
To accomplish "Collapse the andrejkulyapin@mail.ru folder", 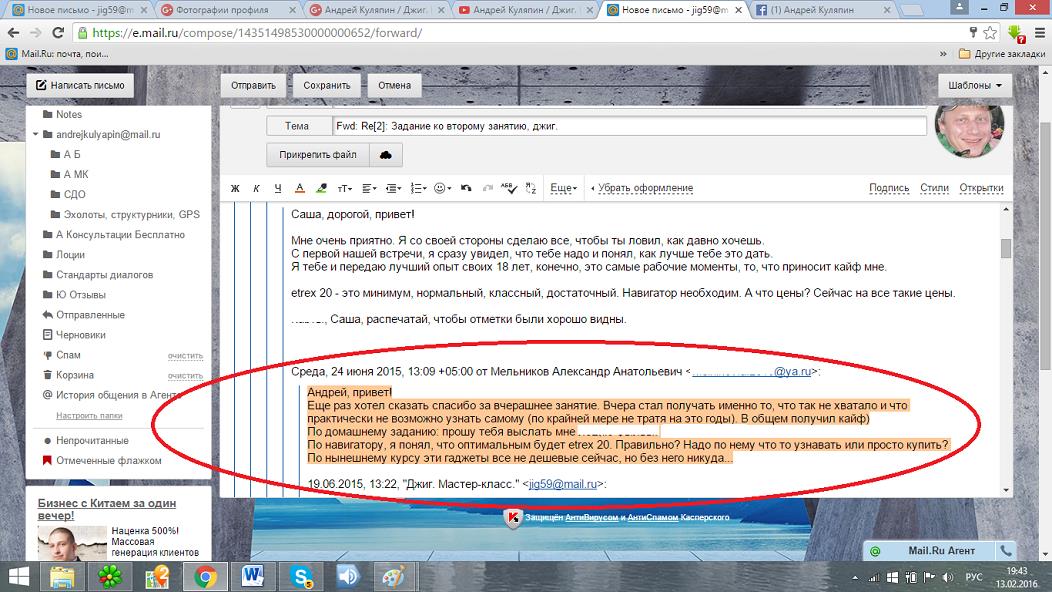I will coord(36,134).
